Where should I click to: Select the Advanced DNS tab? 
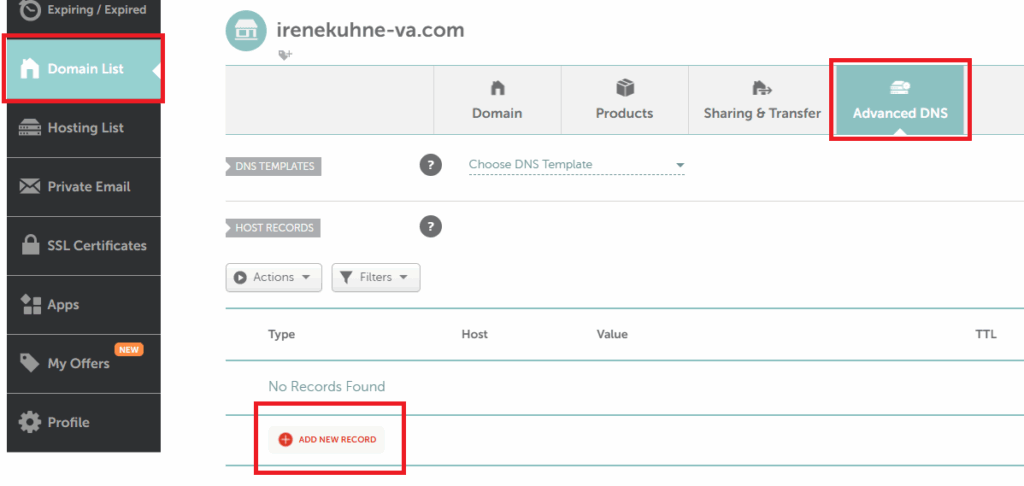[x=899, y=100]
